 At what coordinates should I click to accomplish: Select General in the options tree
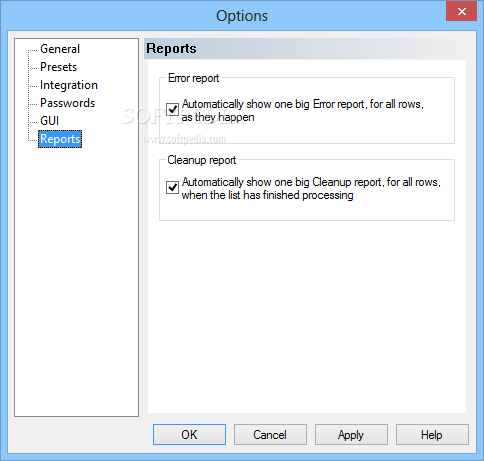coord(60,49)
